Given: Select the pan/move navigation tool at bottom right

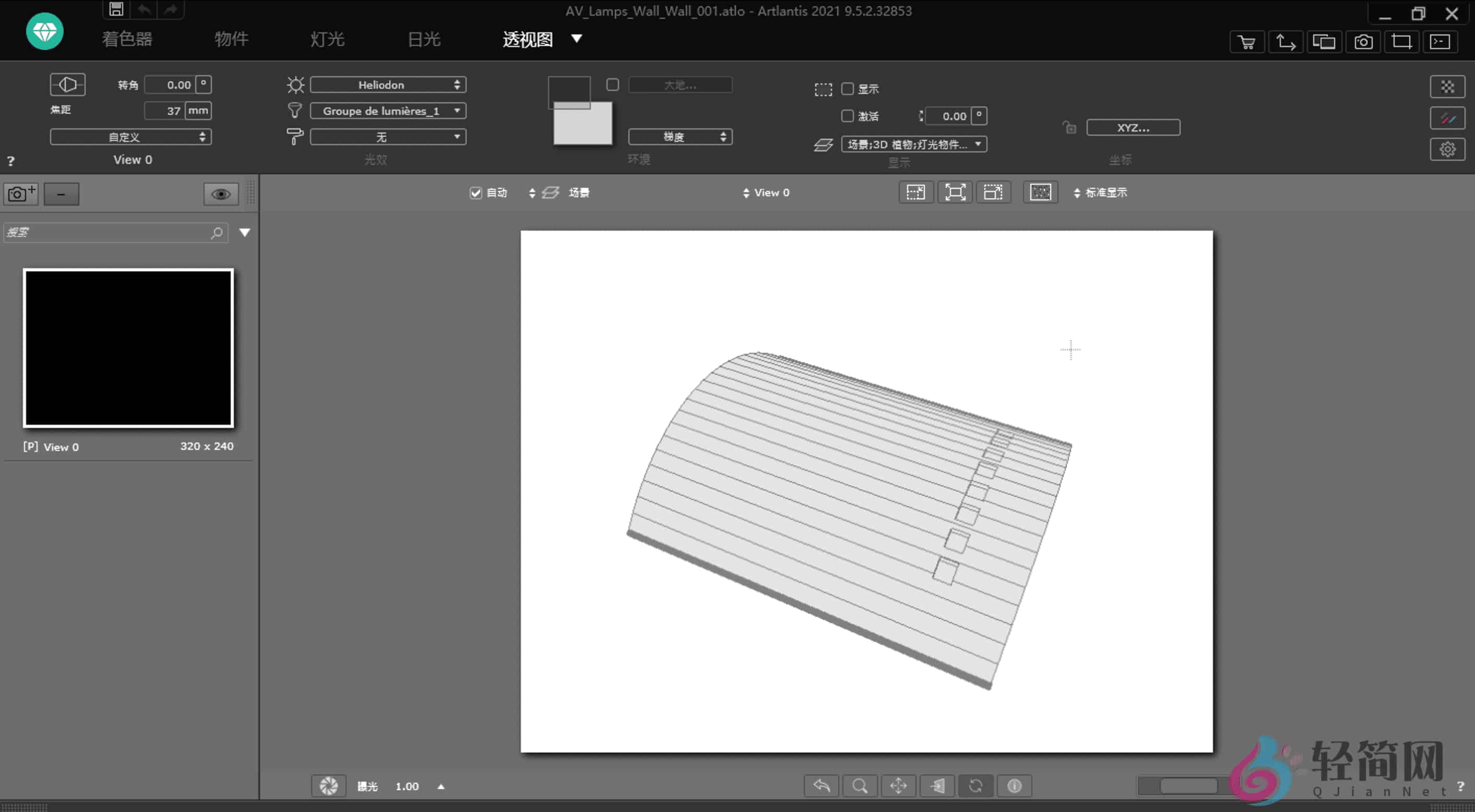Looking at the screenshot, I should pyautogui.click(x=898, y=786).
